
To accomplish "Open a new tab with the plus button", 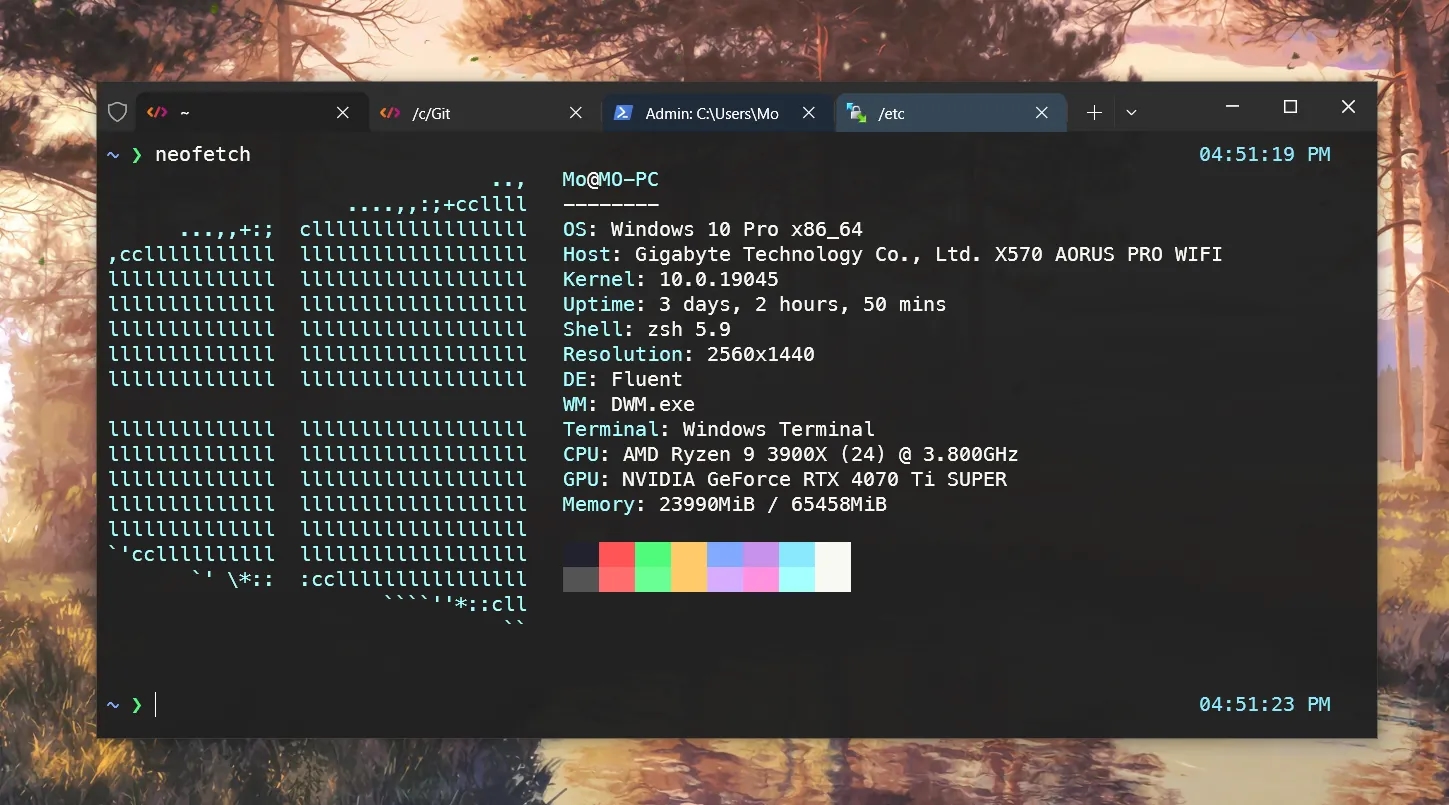I will (x=1094, y=113).
